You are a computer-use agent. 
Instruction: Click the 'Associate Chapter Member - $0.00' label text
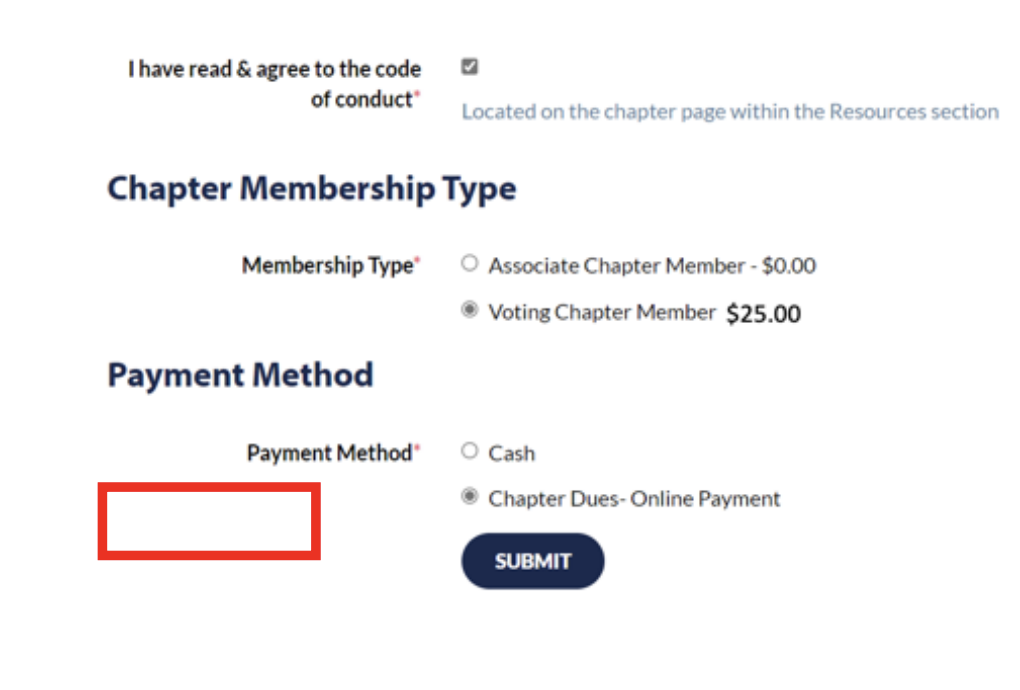pyautogui.click(x=652, y=266)
